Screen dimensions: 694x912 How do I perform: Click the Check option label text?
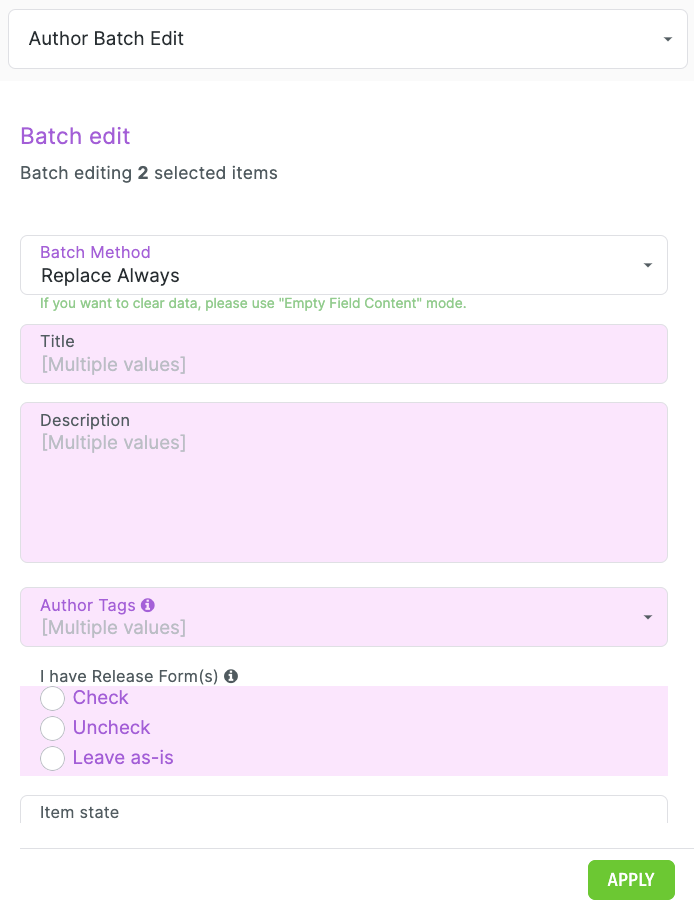(x=101, y=698)
